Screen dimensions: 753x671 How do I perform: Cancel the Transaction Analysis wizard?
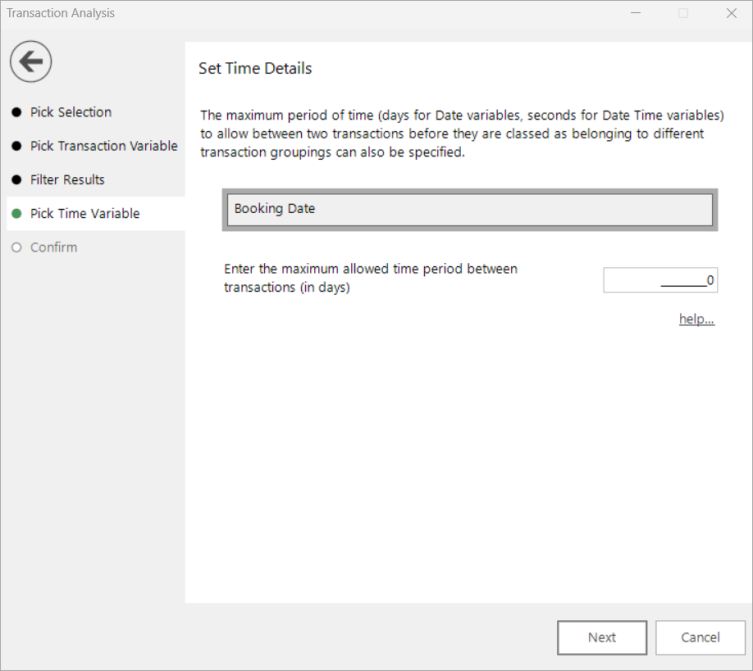pos(700,637)
